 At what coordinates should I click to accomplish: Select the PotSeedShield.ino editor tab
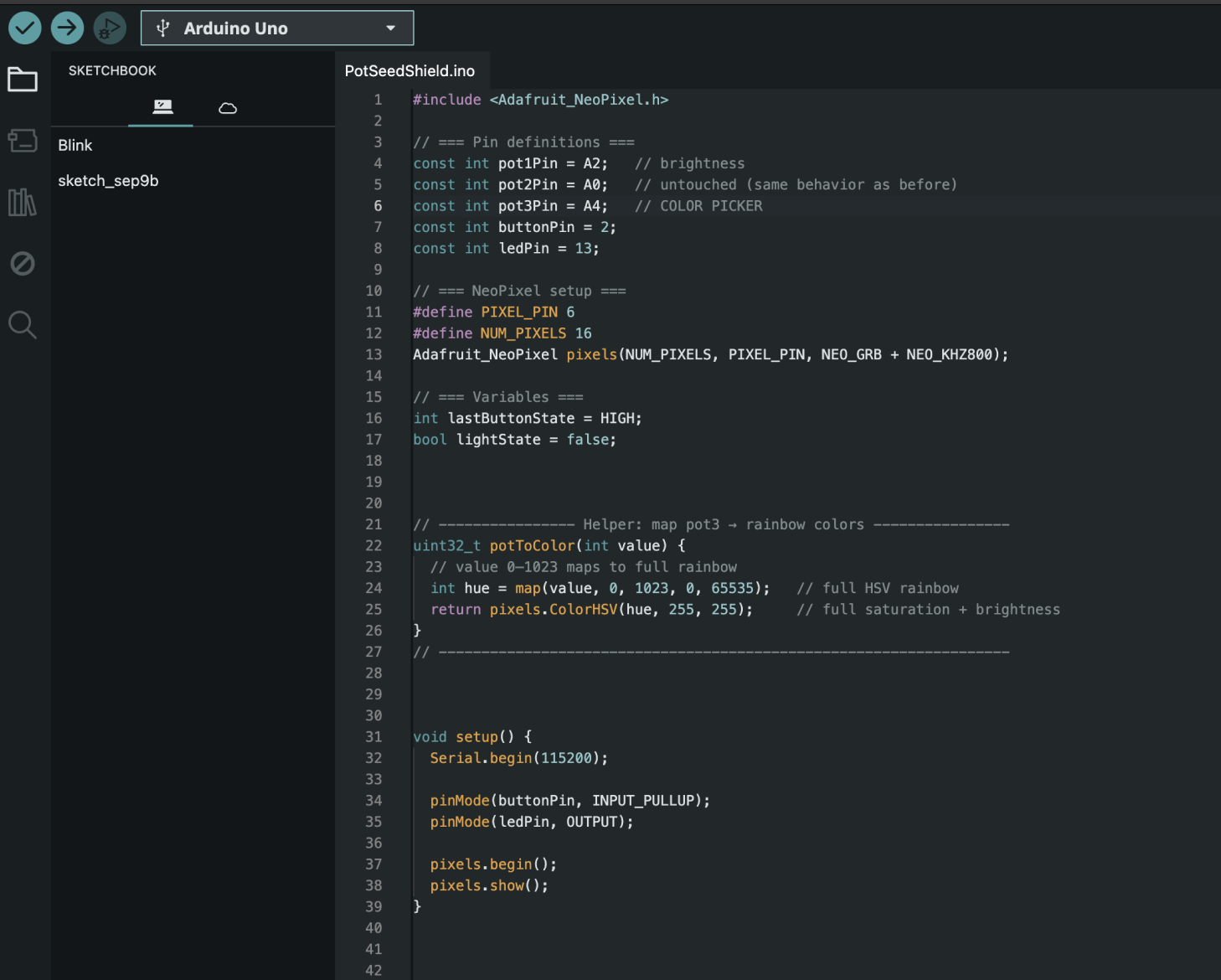pos(410,71)
